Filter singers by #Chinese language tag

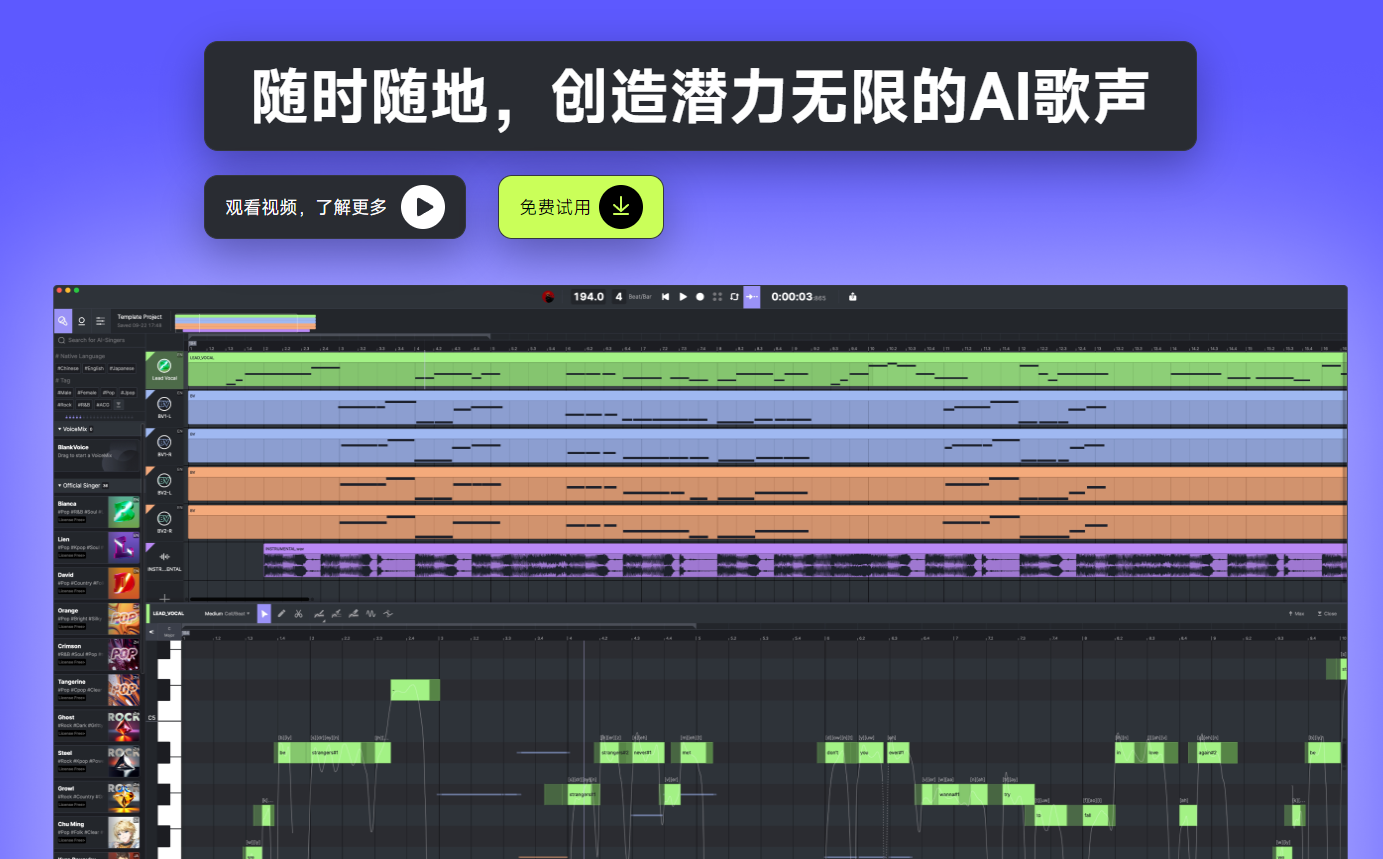point(68,369)
